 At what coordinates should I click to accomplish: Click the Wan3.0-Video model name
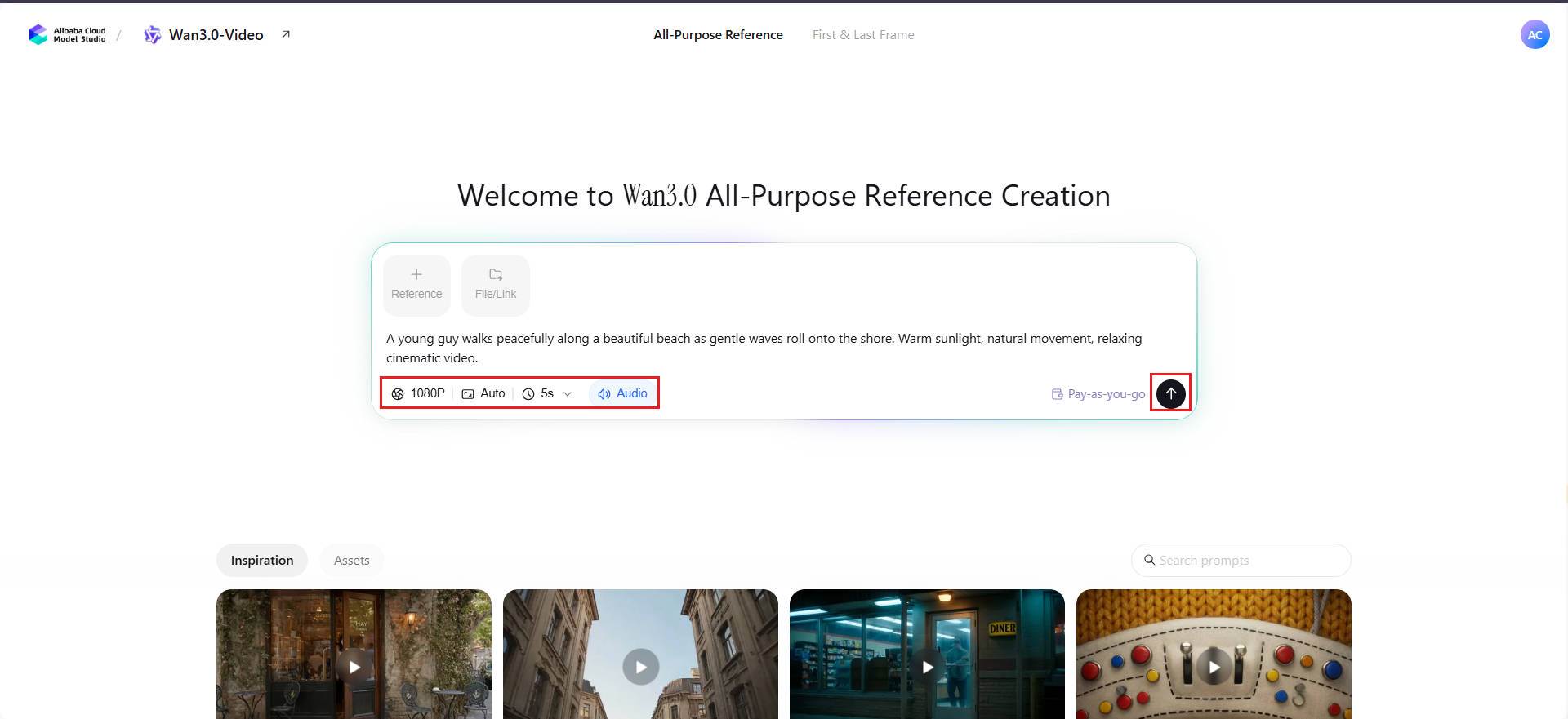click(216, 34)
